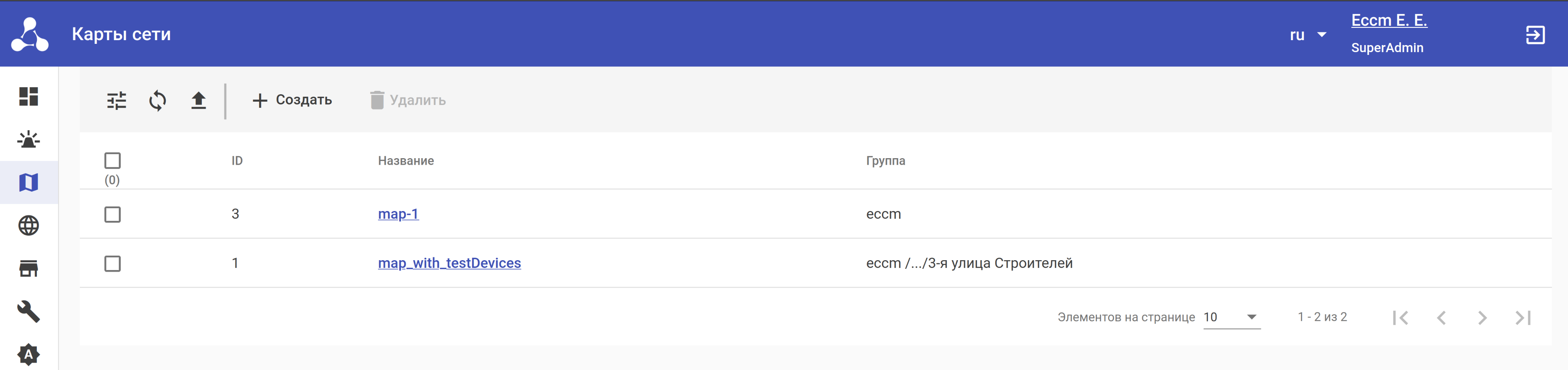This screenshot has width=1568, height=370.
Task: Open the Eccm E. E. user profile link
Action: tap(1389, 20)
